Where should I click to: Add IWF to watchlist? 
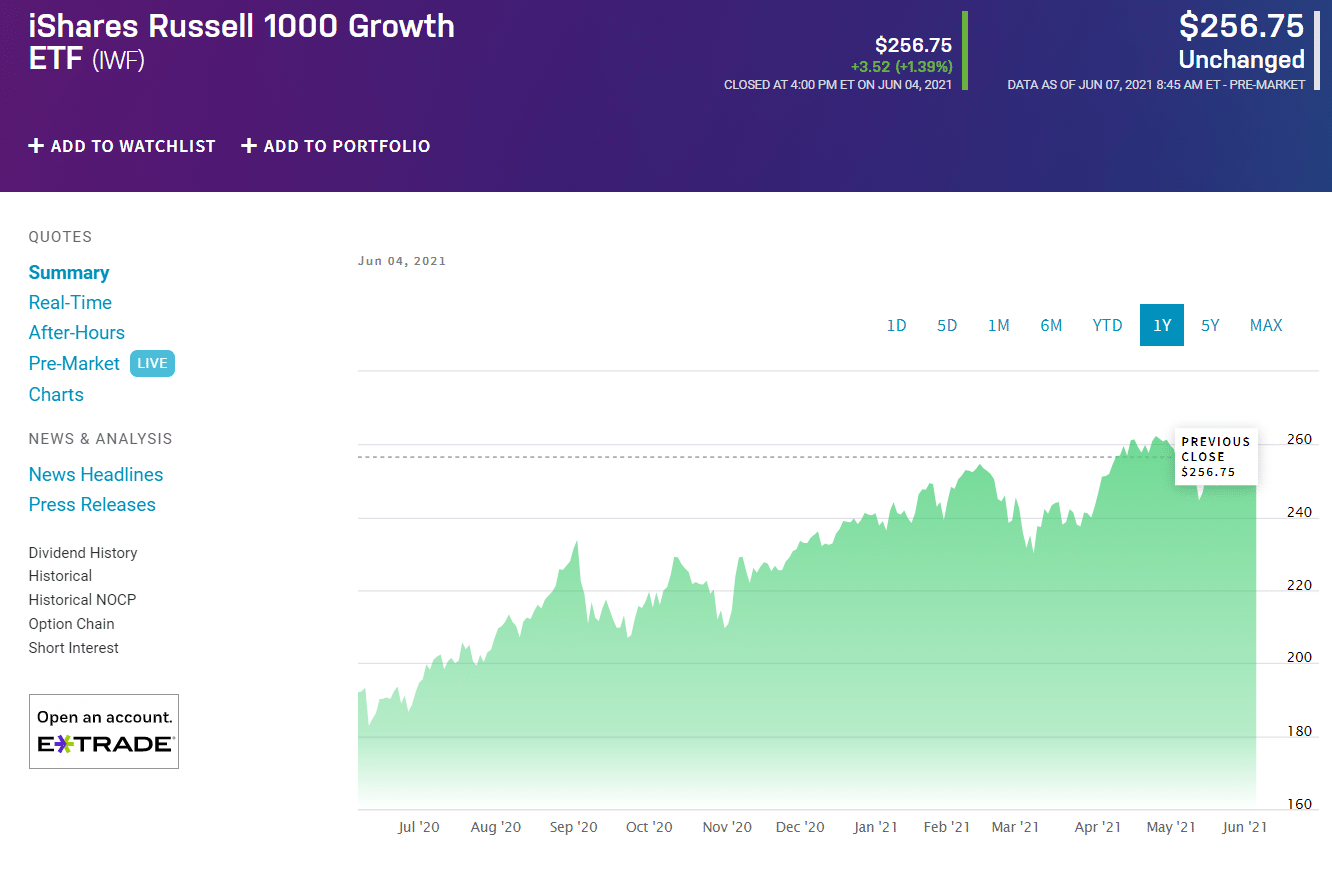tap(122, 146)
